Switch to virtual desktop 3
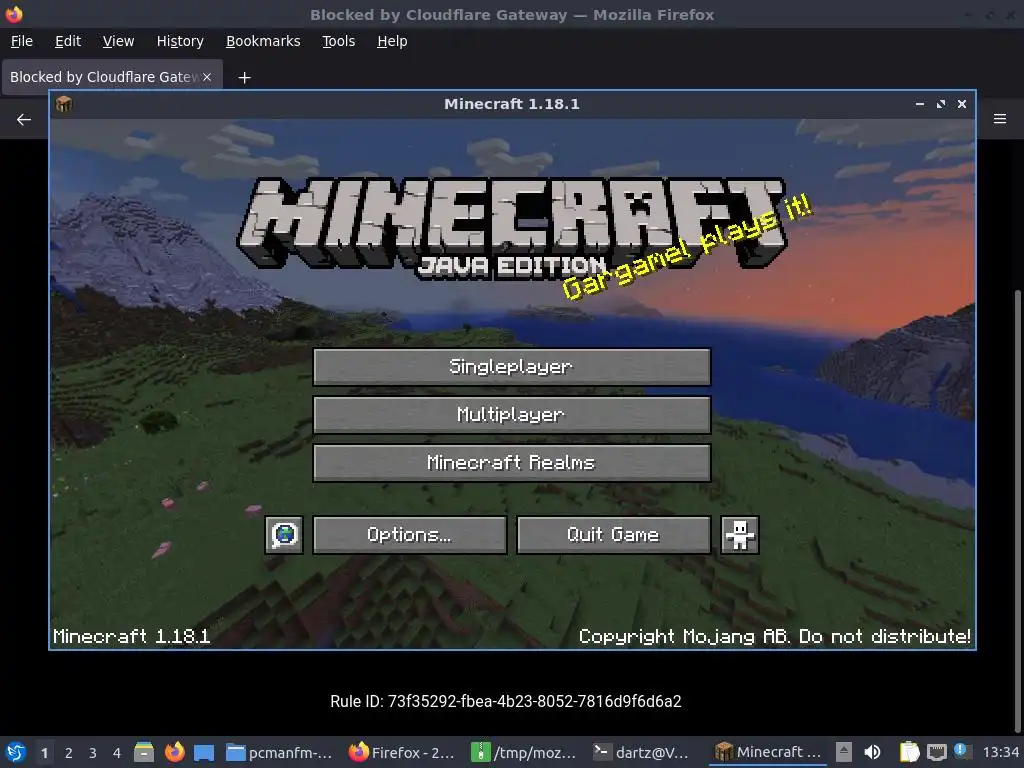The width and height of the screenshot is (1024, 768). (x=93, y=752)
